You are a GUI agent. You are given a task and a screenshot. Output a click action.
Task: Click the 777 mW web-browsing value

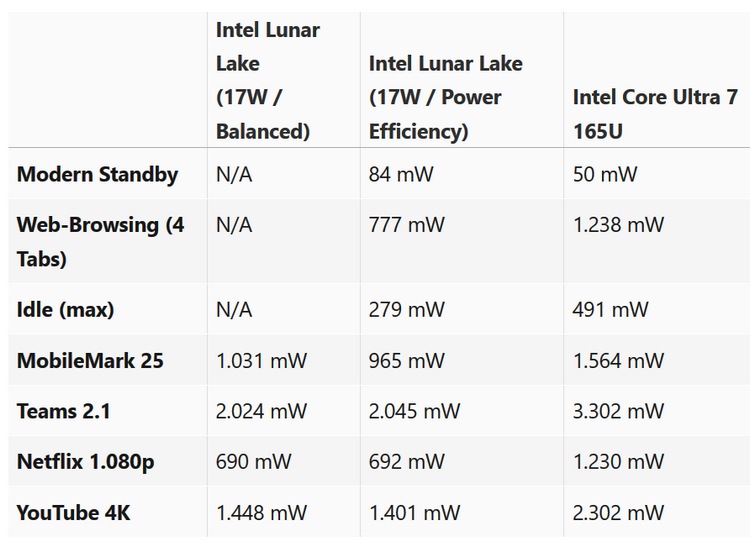tap(406, 225)
